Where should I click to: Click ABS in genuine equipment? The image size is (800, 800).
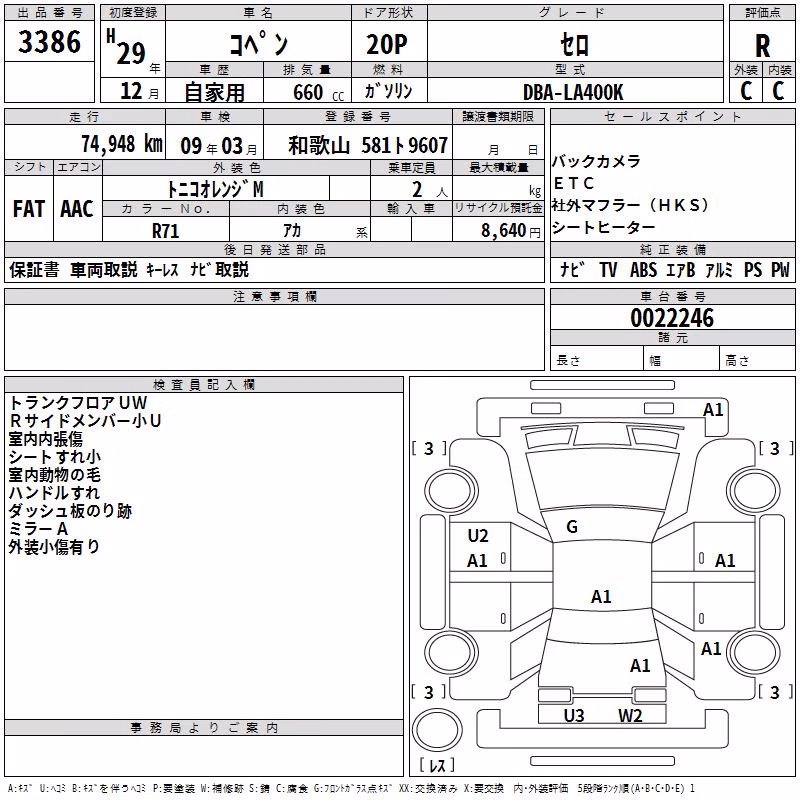(x=643, y=270)
